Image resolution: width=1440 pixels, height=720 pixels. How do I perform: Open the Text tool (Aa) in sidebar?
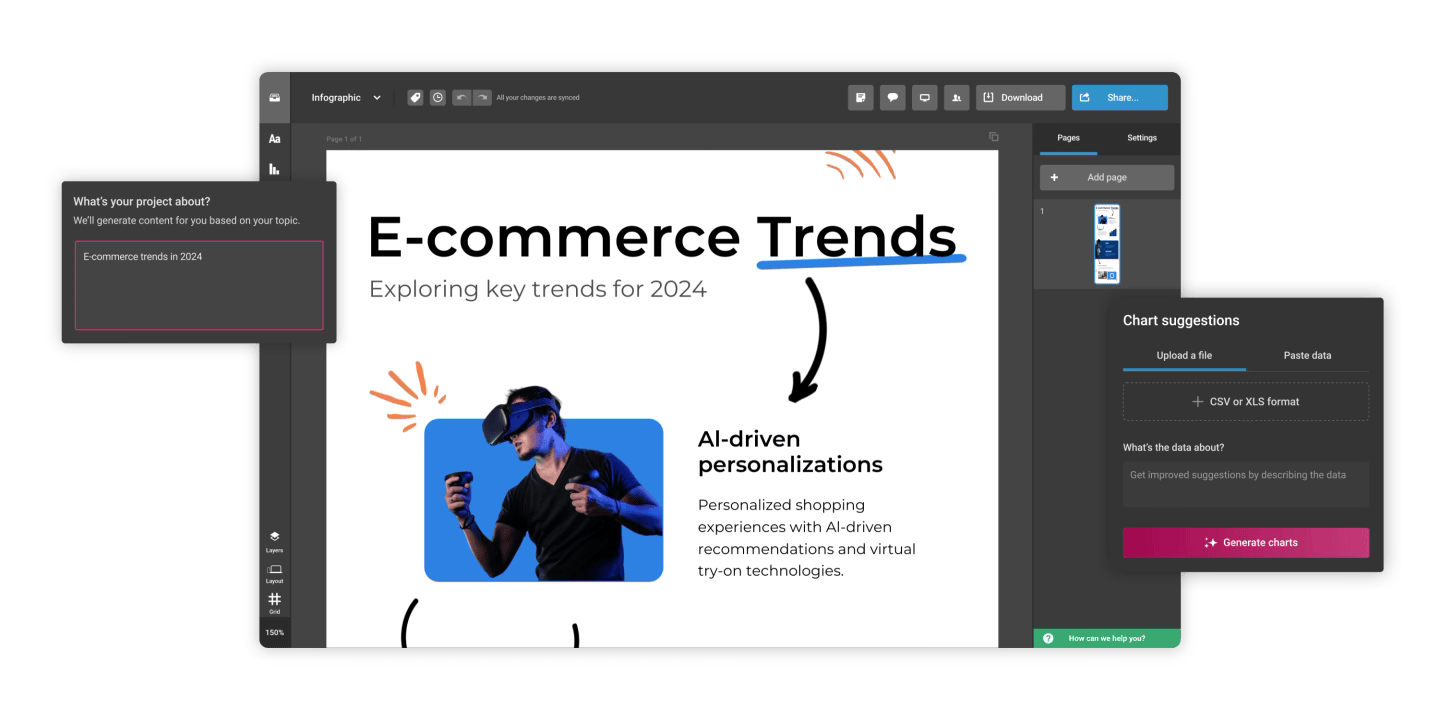point(274,139)
